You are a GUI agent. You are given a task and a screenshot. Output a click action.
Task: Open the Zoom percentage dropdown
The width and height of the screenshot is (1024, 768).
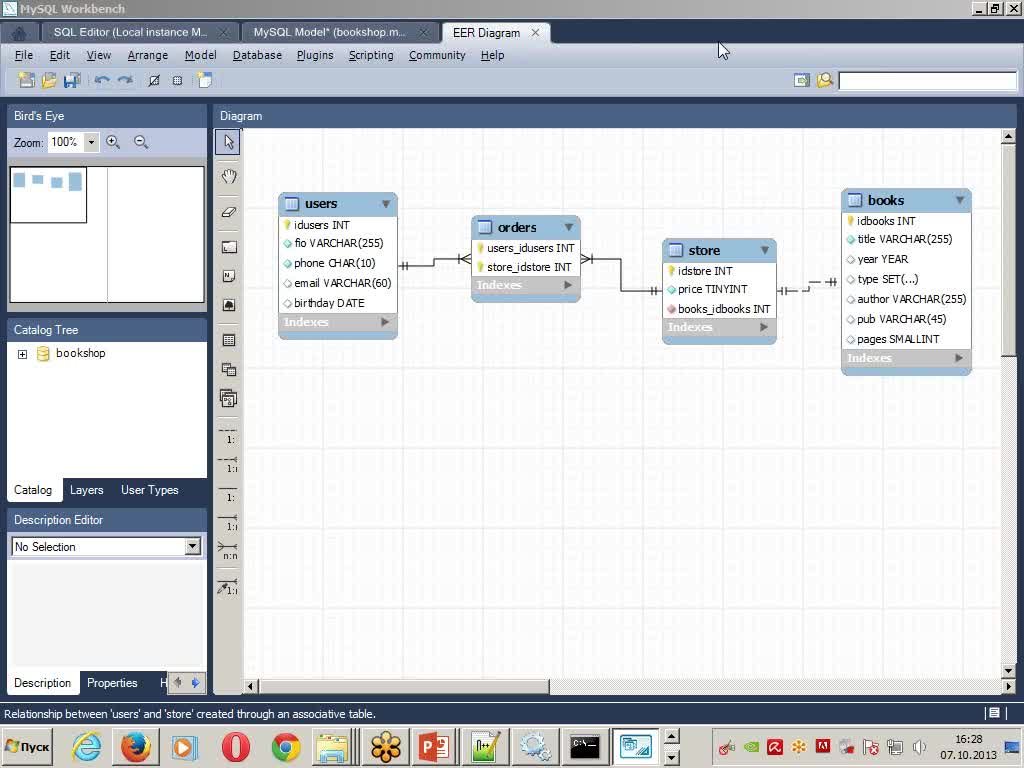pos(91,142)
